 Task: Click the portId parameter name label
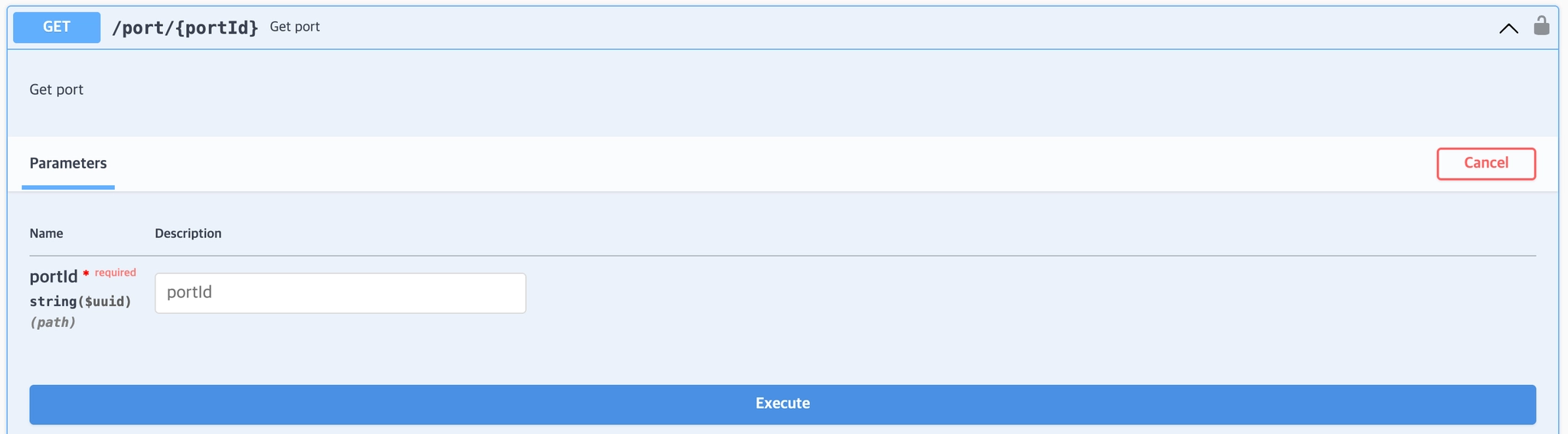click(x=54, y=276)
